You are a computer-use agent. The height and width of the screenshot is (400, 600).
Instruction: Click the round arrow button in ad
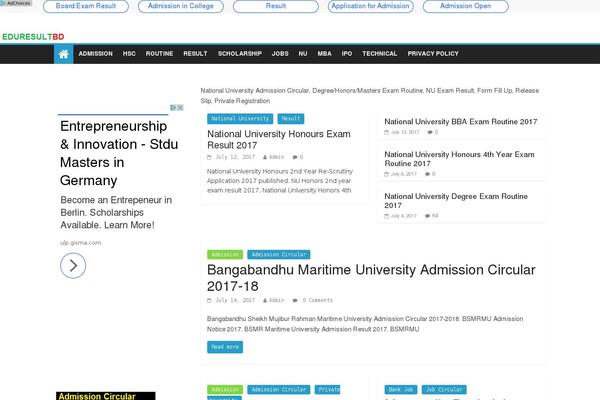(x=73, y=266)
